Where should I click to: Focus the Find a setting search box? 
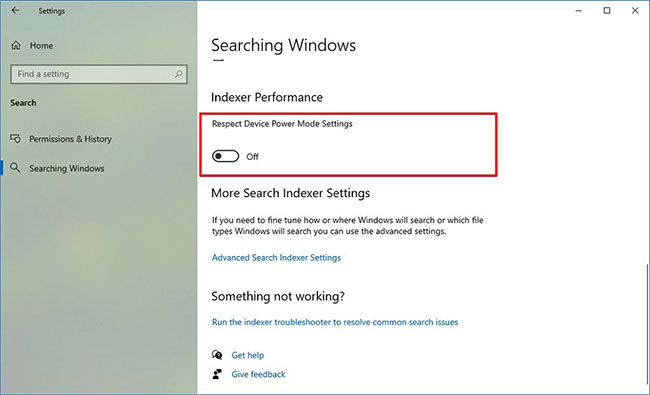point(99,74)
